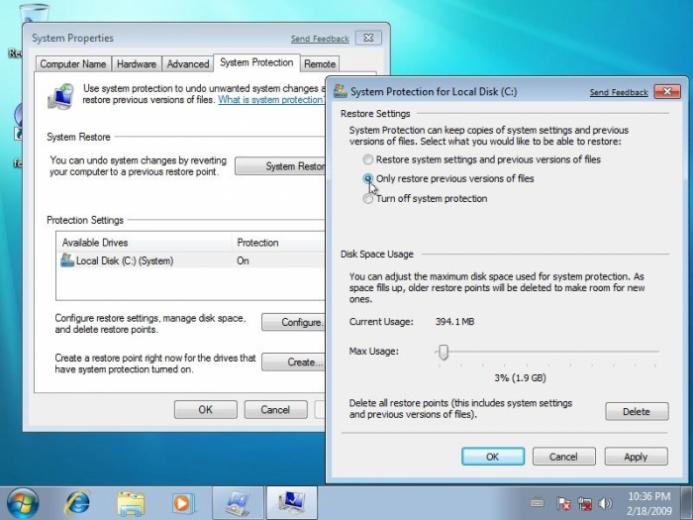This screenshot has width=693, height=520.
Task: Select Only restore previous versions of files
Action: [x=448, y=178]
